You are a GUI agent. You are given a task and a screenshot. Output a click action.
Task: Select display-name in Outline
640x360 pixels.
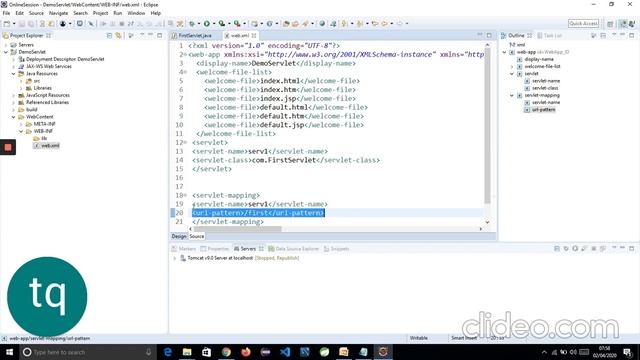point(539,59)
